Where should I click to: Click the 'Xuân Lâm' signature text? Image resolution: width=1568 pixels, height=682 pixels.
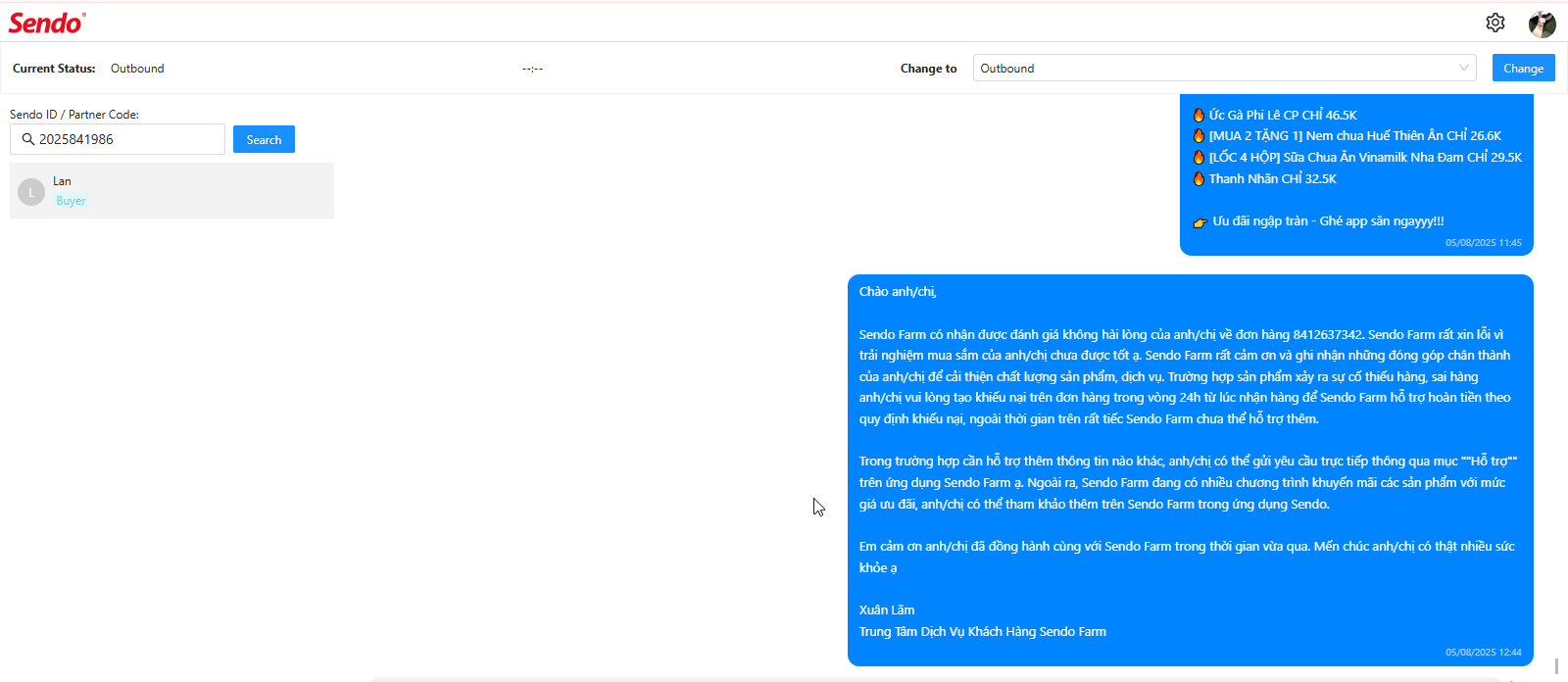coord(887,609)
